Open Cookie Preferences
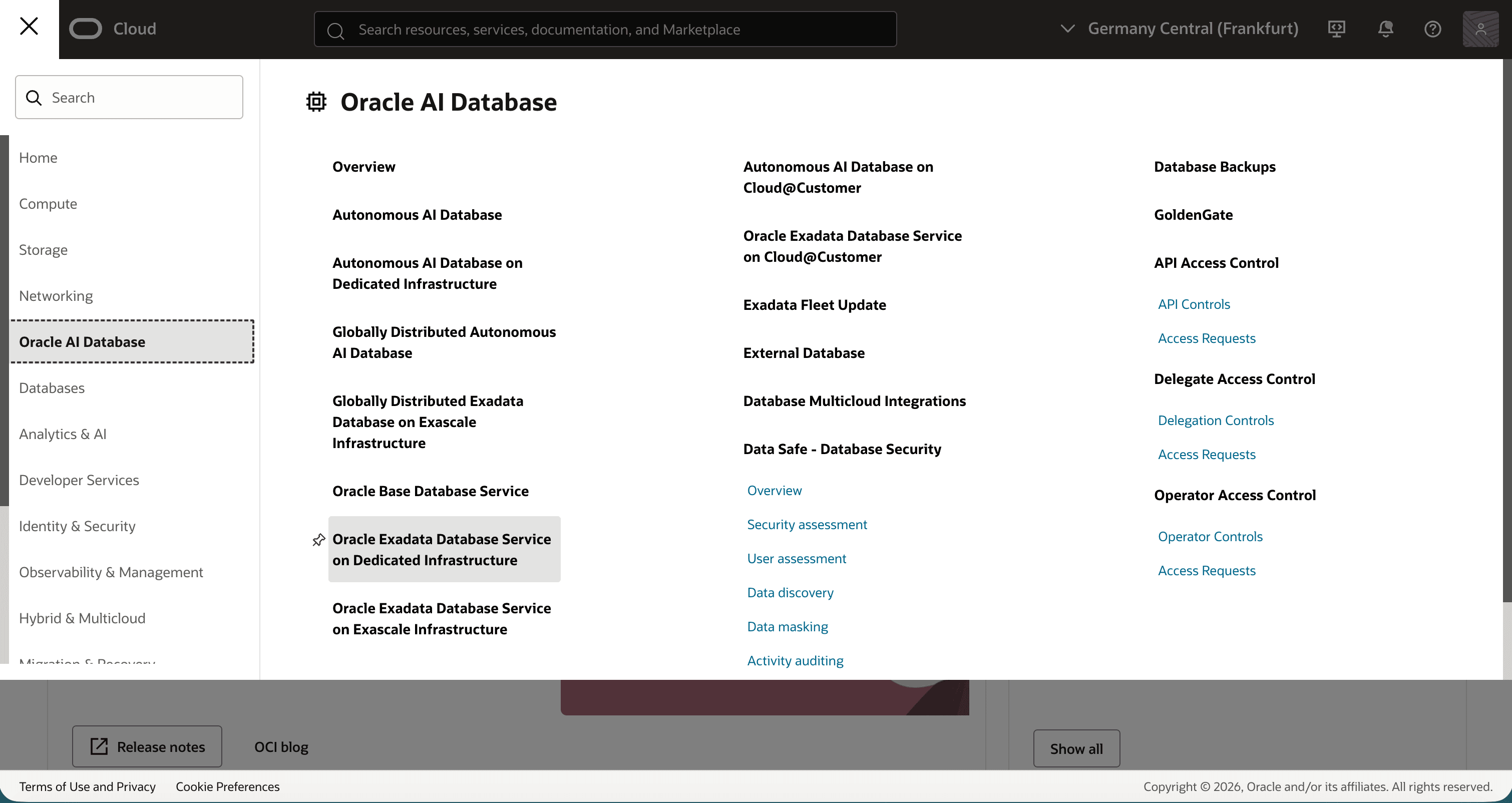This screenshot has width=1512, height=803. (228, 786)
